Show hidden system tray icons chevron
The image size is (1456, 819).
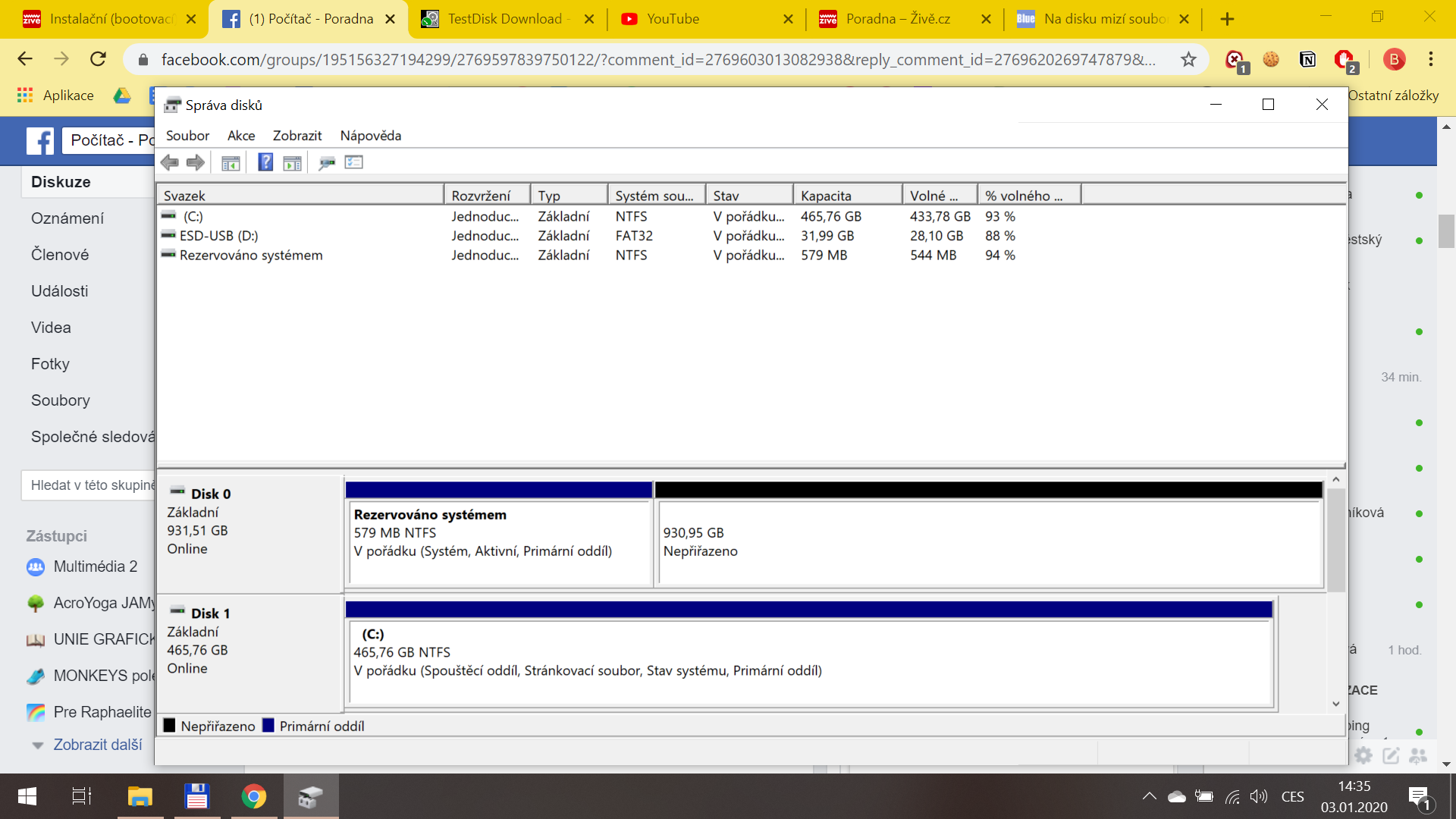(x=1149, y=796)
